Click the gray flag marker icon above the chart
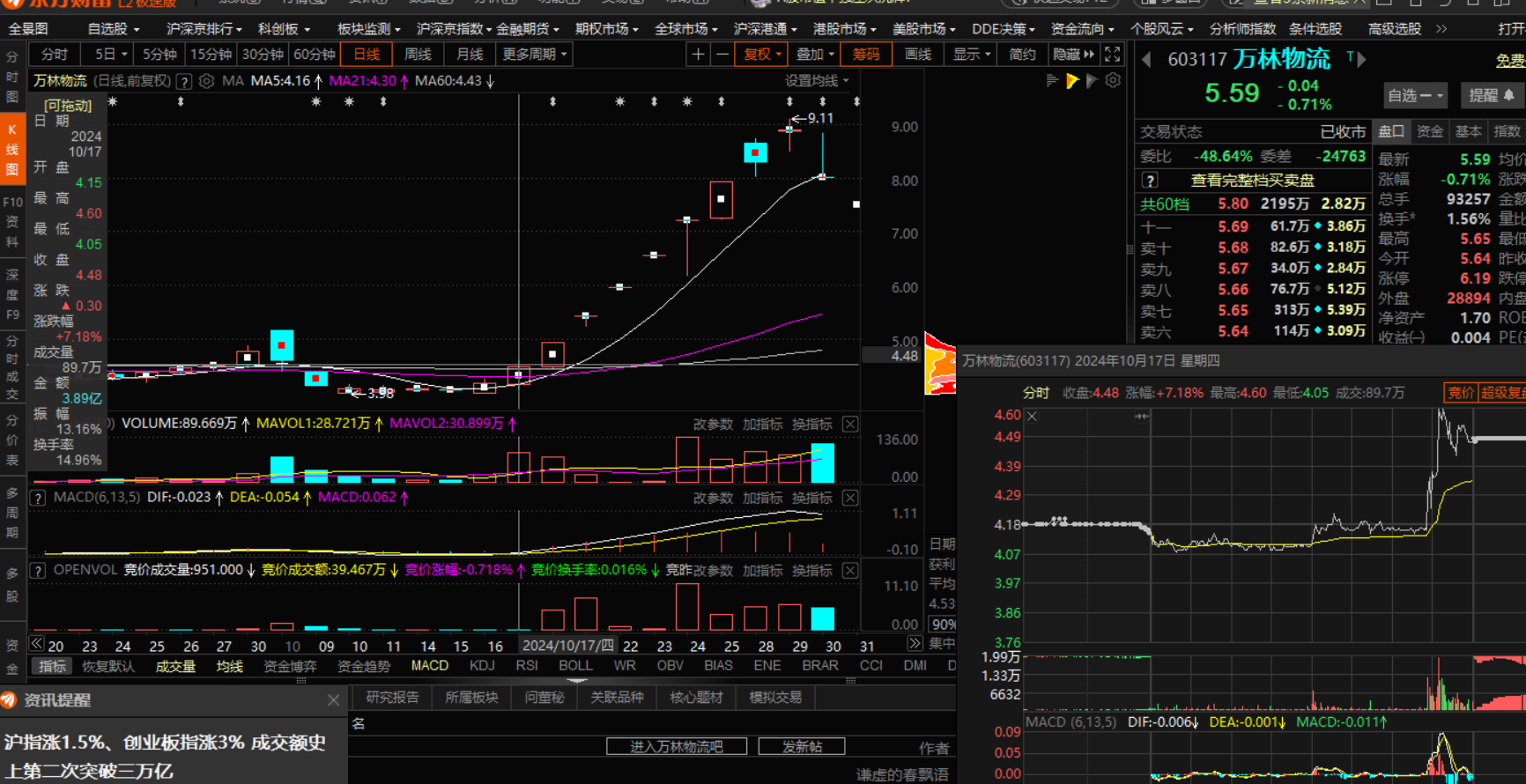The image size is (1526, 784). [1093, 81]
